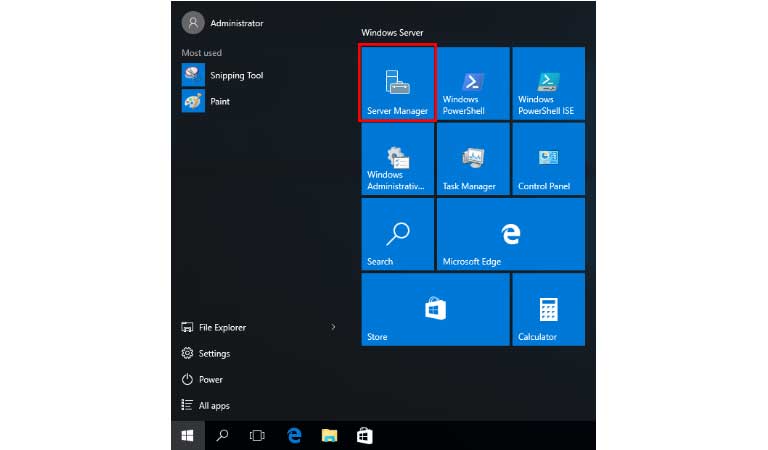Open Task View on the taskbar
This screenshot has width=768, height=450.
coord(257,435)
